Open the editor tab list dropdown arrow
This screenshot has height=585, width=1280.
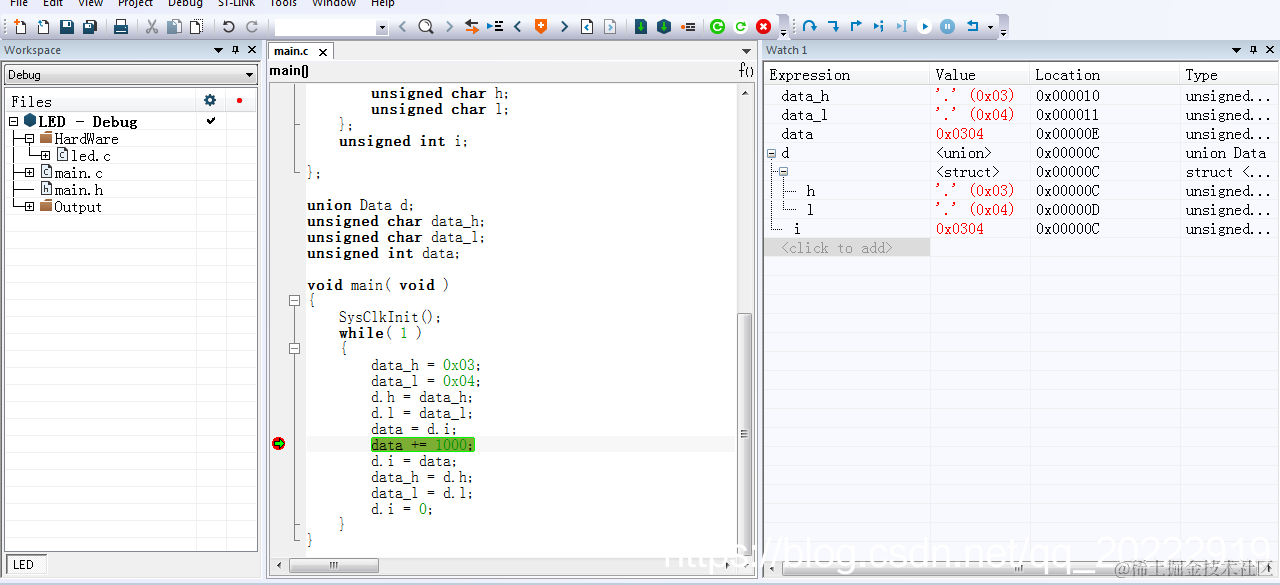pos(746,51)
